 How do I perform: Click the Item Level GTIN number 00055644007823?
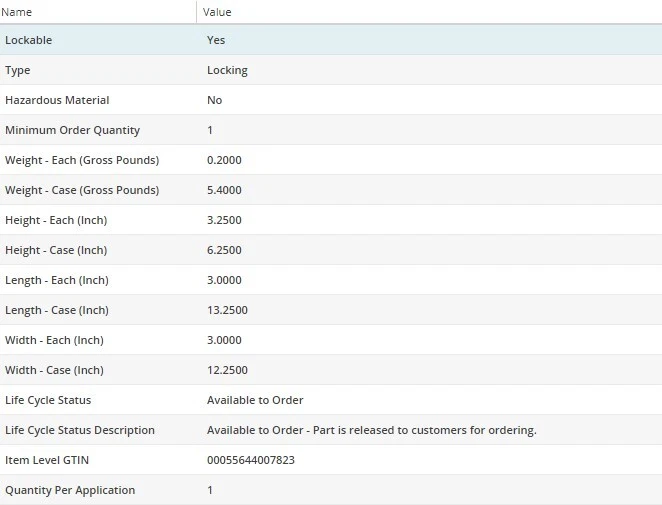pos(250,460)
